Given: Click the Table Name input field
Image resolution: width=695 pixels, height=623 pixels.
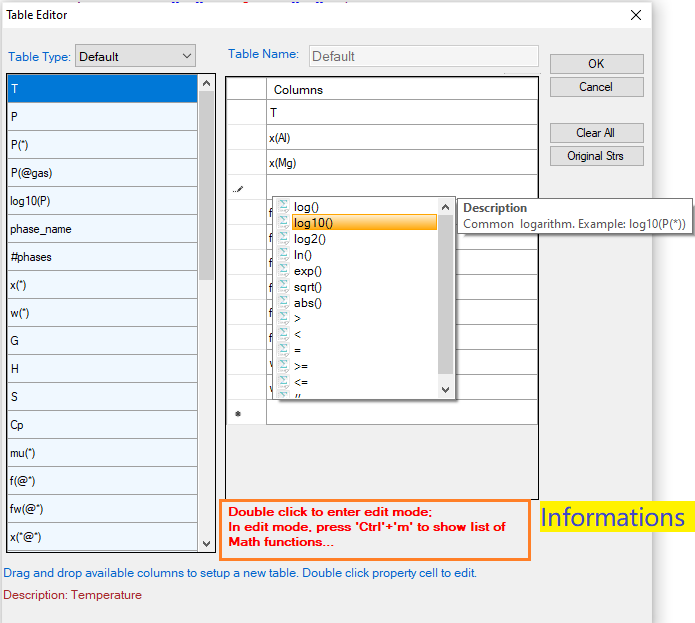Looking at the screenshot, I should click(x=423, y=57).
